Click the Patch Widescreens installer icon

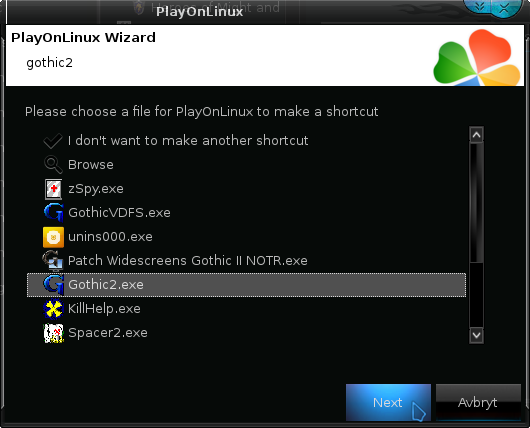[x=53, y=261]
